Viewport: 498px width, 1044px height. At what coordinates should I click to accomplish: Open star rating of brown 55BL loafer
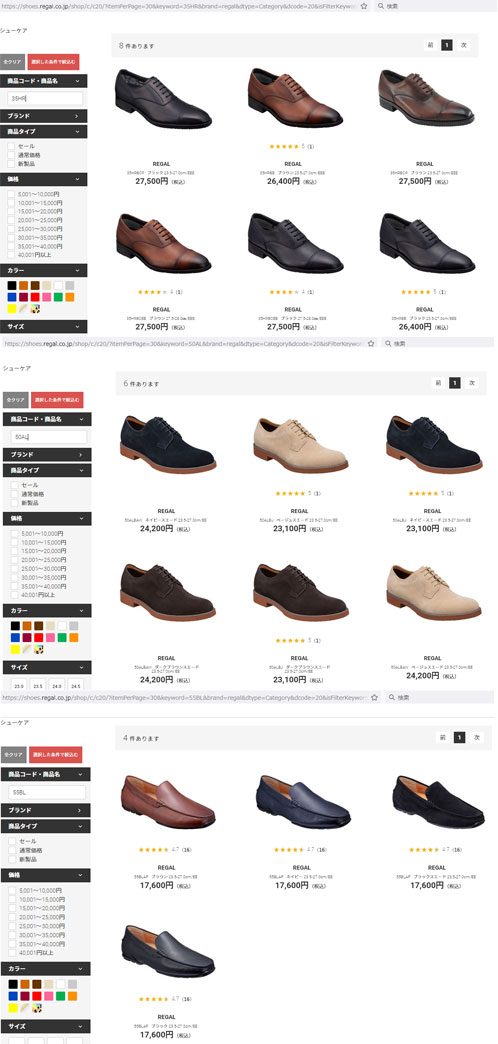point(152,850)
